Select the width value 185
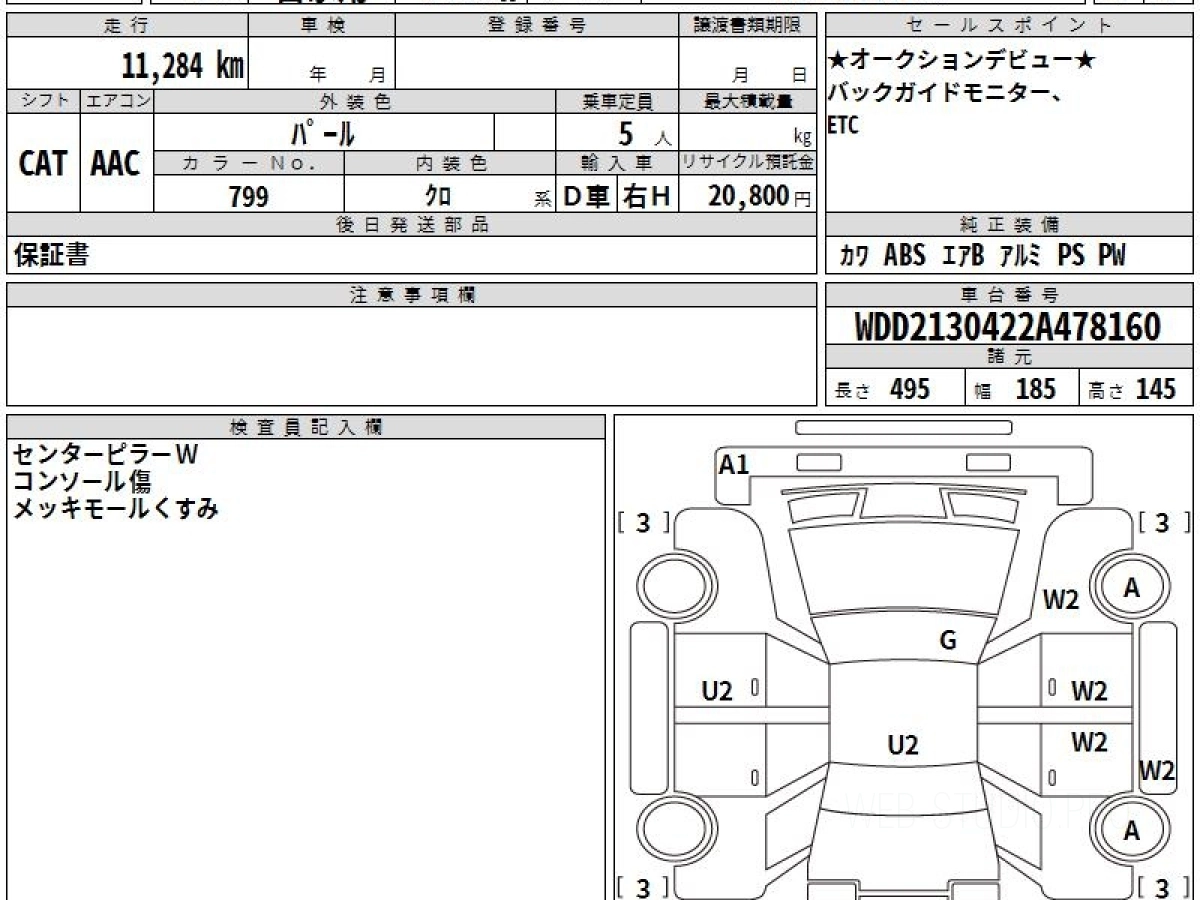This screenshot has height=900, width=1200. tap(1036, 389)
